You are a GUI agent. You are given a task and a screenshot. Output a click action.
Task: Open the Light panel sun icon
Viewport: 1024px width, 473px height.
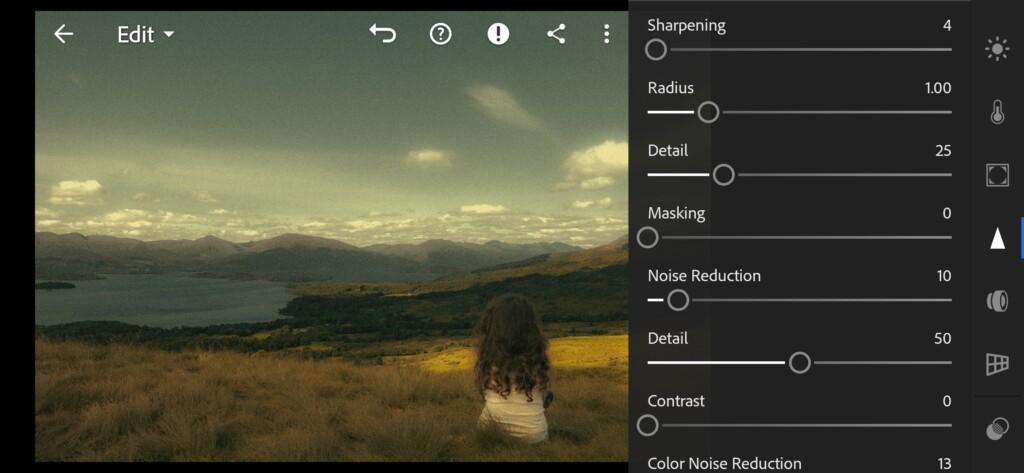(x=997, y=49)
